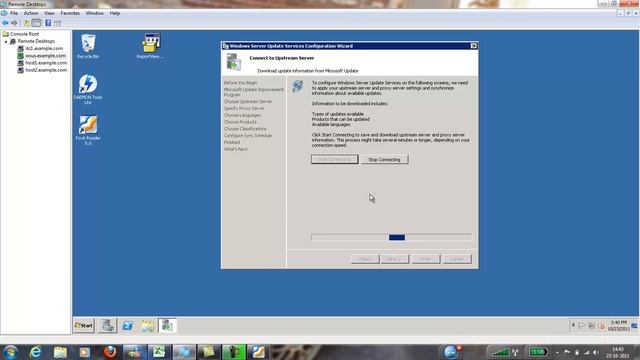Click the remote taskbar clock showing 3:40 PM
Viewport: 640px width, 360px height.
click(x=618, y=325)
